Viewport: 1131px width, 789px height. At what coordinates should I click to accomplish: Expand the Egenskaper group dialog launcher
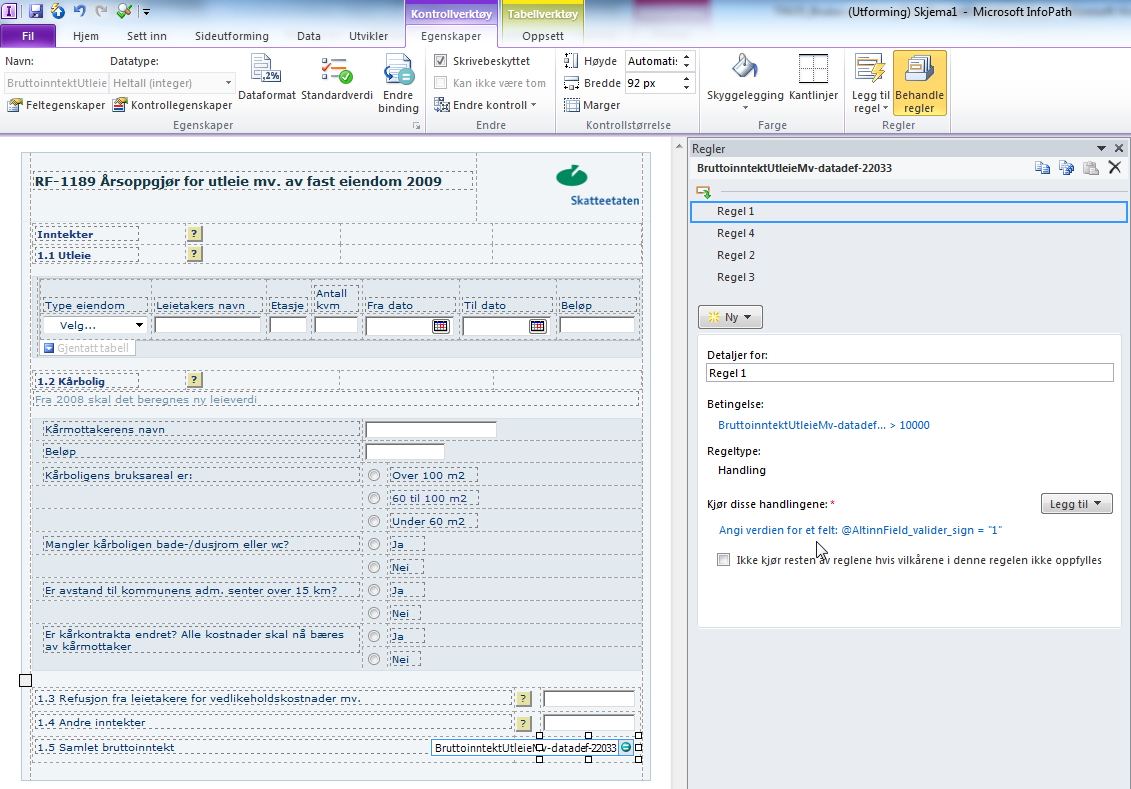(416, 125)
